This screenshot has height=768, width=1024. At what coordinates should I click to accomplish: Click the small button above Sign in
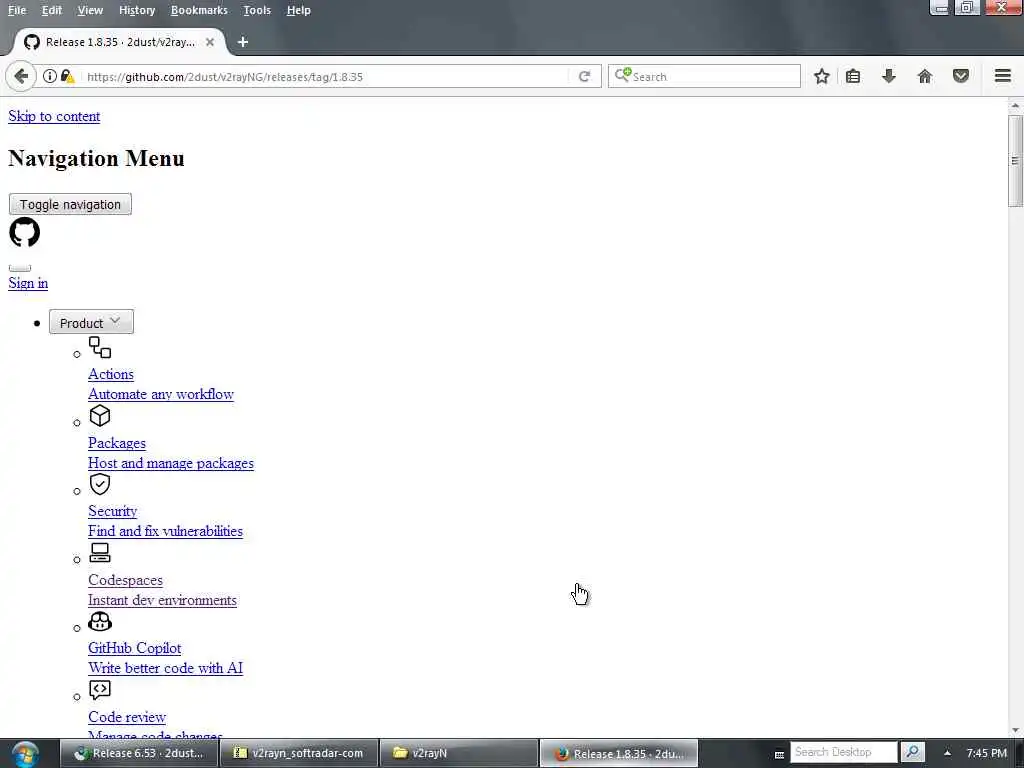(x=20, y=268)
